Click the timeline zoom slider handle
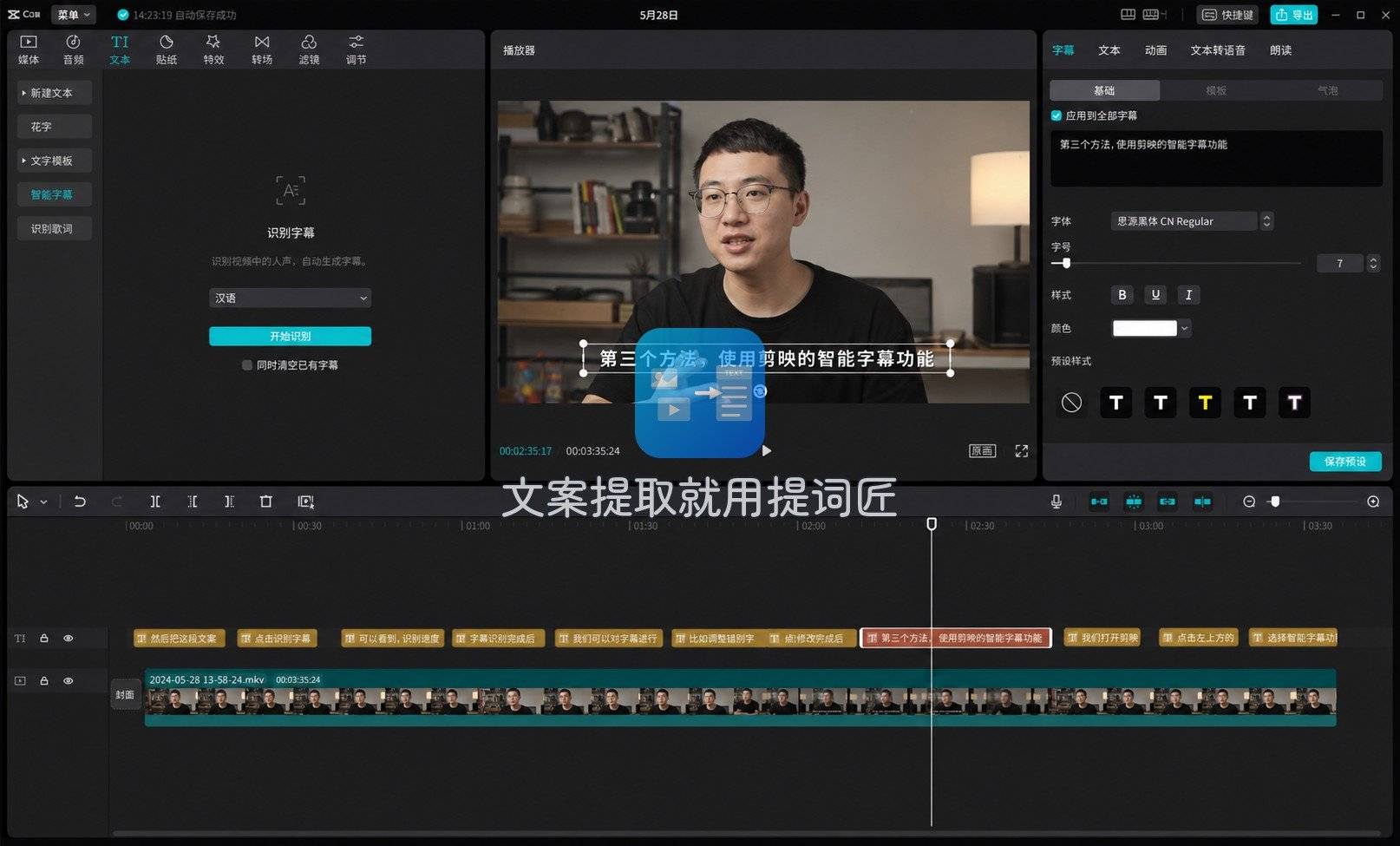Screen dimensions: 1400x846 pos(1274,502)
